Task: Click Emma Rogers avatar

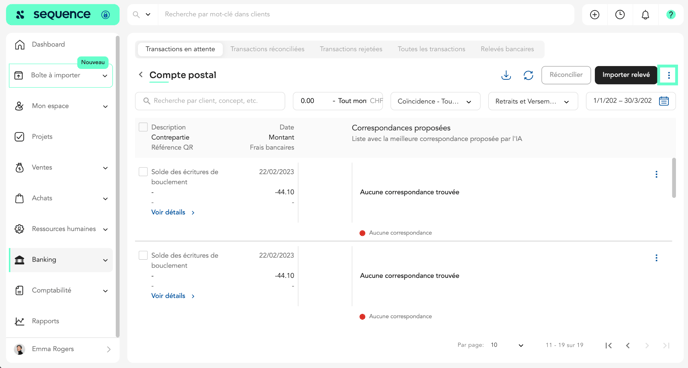Action: (19, 349)
